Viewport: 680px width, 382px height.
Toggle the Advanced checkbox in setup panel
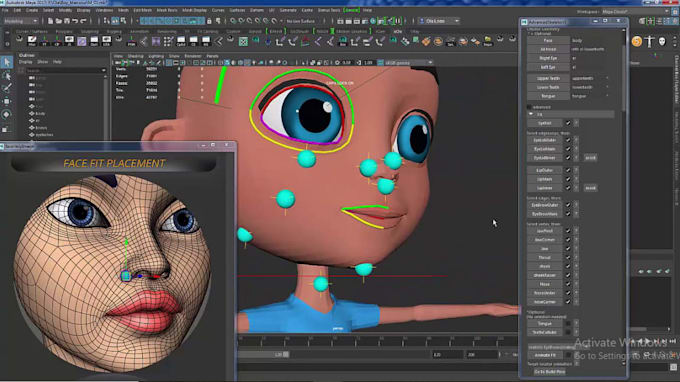(x=529, y=107)
